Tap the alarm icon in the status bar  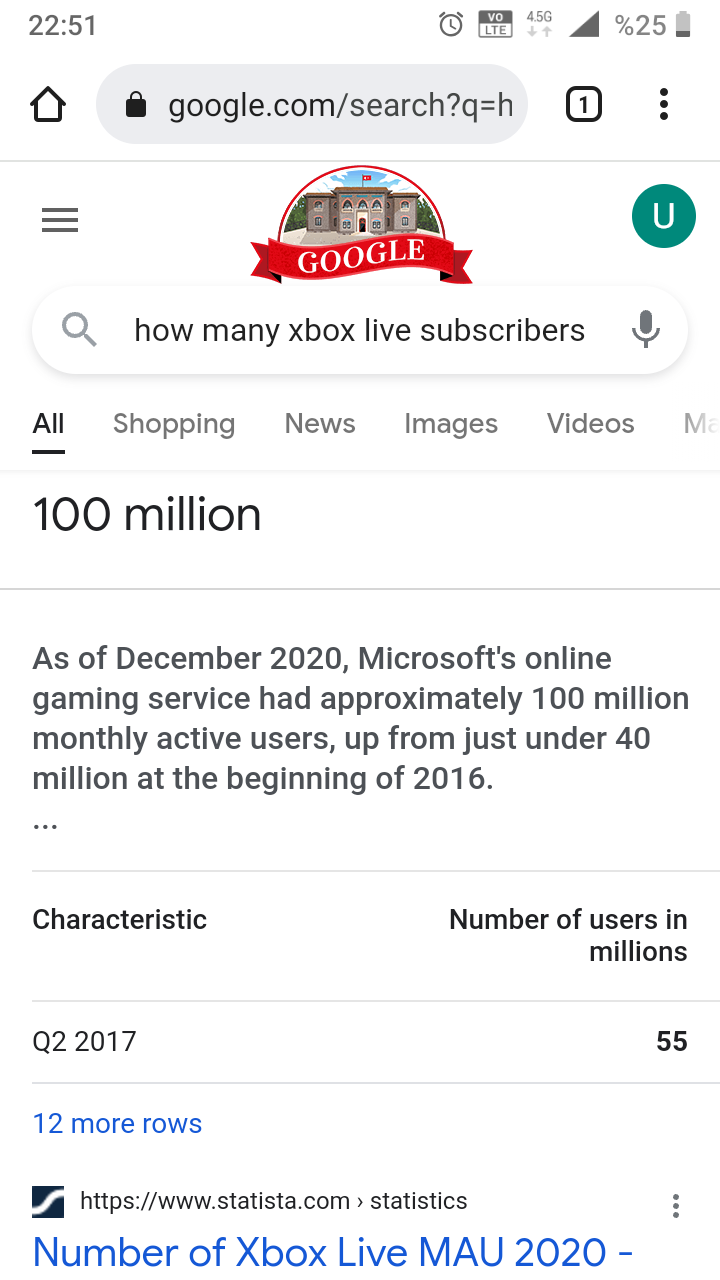tap(452, 24)
